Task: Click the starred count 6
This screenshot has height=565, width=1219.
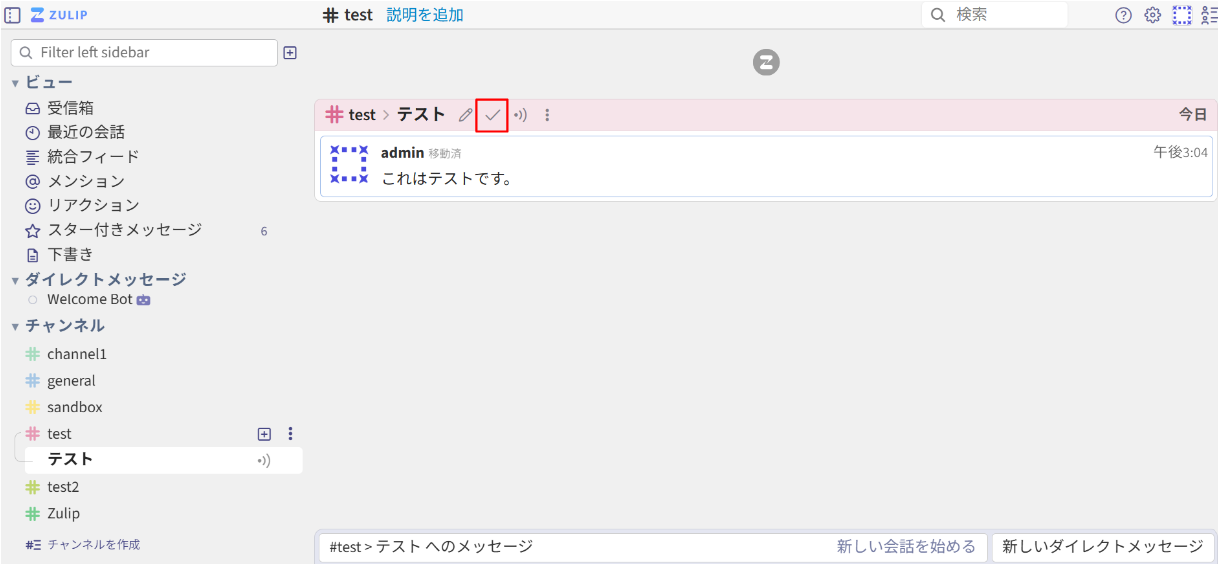Action: [x=264, y=231]
